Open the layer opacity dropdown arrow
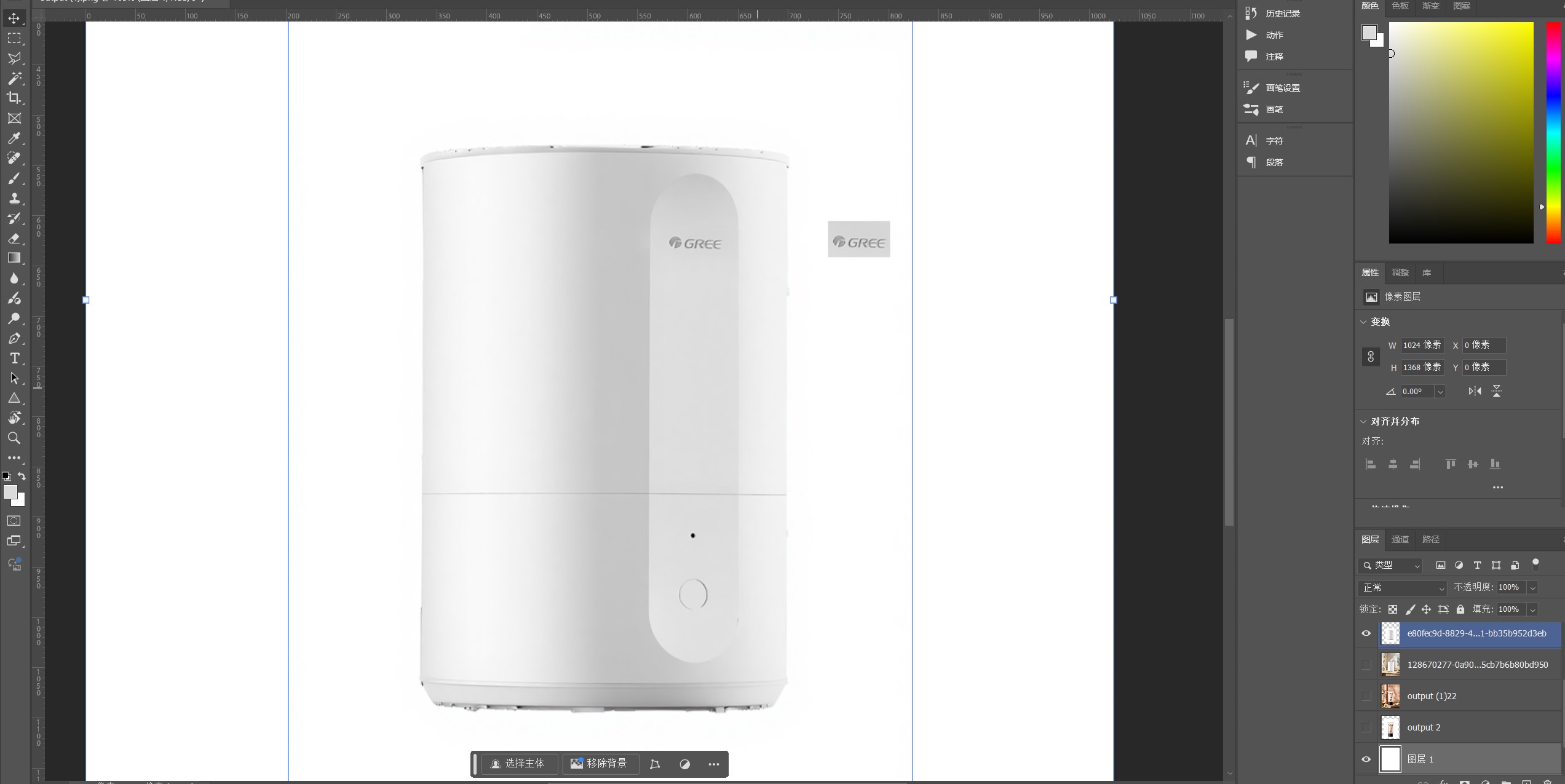Screen dimensions: 1565x784 1532,588
